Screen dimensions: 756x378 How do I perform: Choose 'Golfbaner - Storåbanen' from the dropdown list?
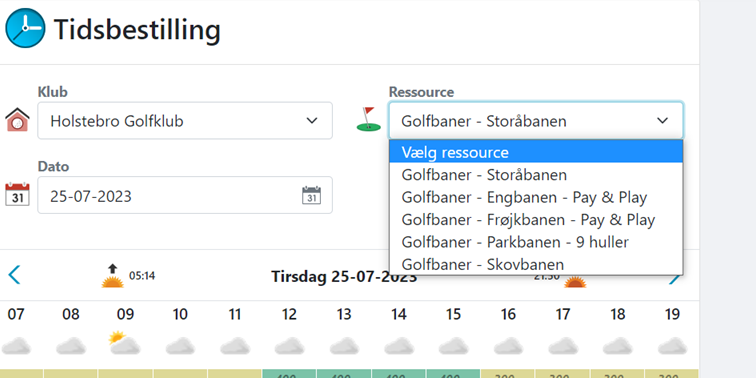point(536,175)
